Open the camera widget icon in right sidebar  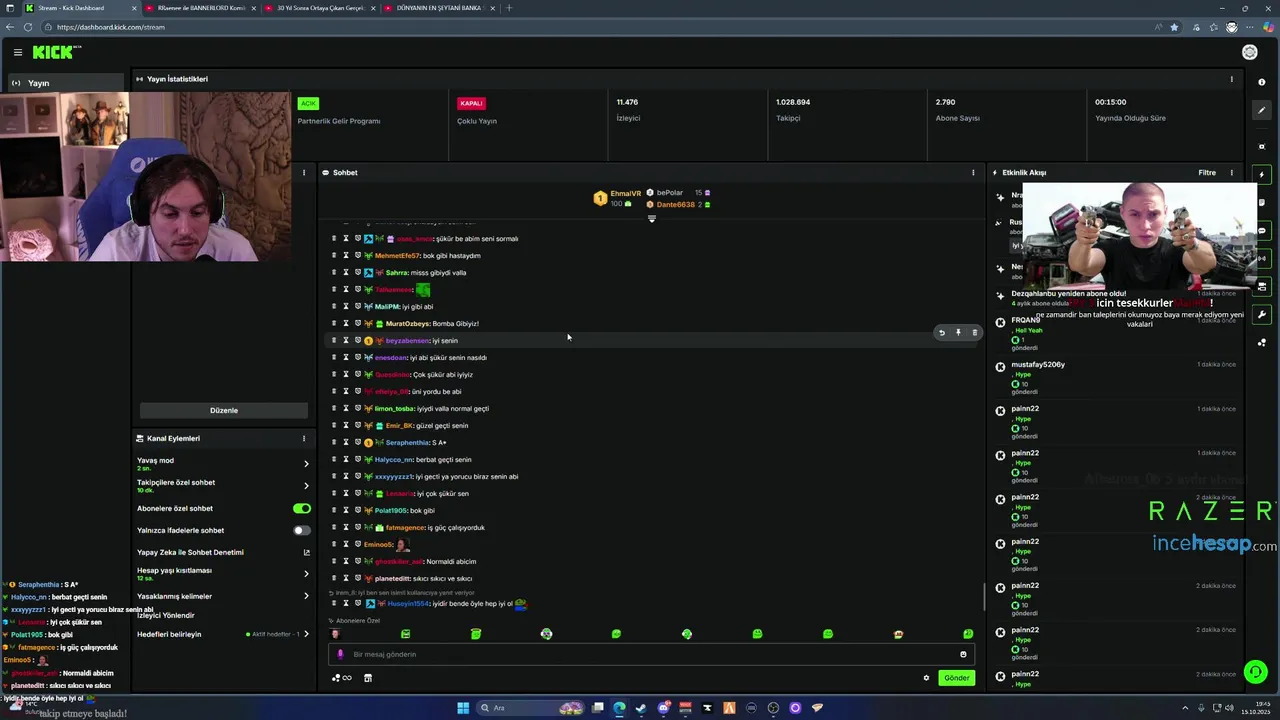1262,146
